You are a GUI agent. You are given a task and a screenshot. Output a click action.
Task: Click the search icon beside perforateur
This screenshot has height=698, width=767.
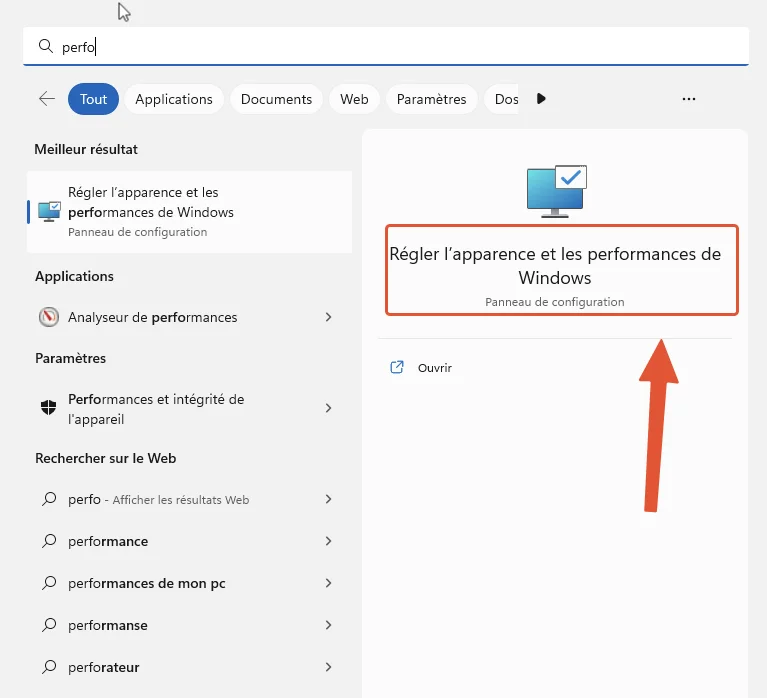point(49,667)
